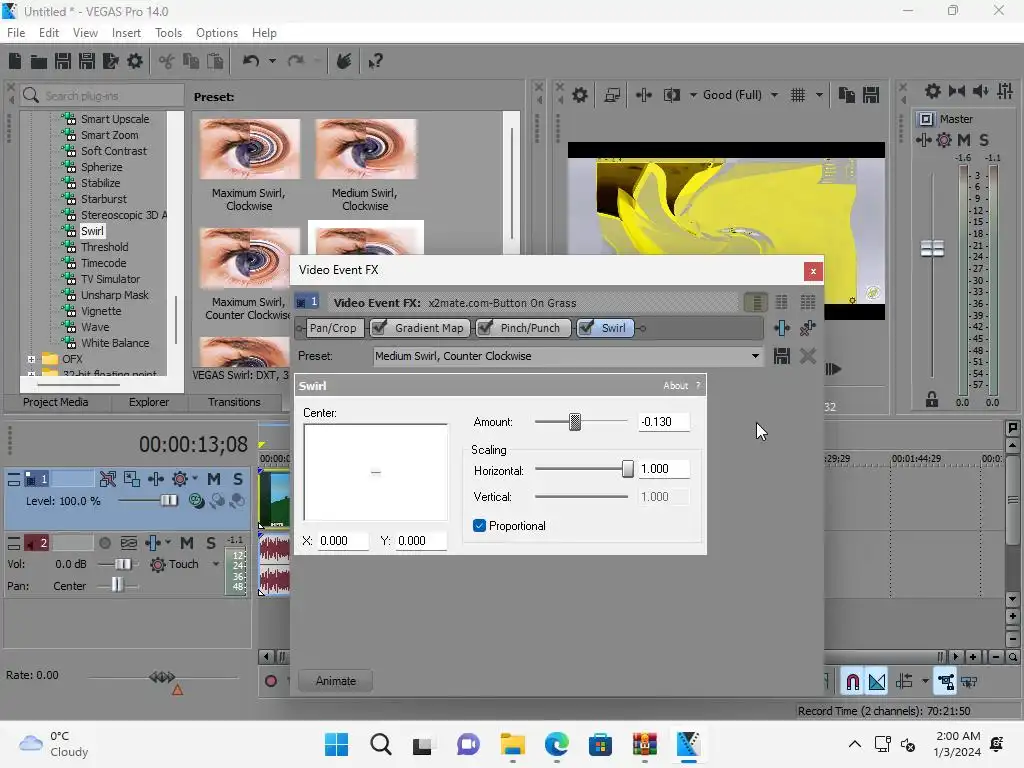
Task: Open Master FX plug-in chain icon
Action: 923,140
